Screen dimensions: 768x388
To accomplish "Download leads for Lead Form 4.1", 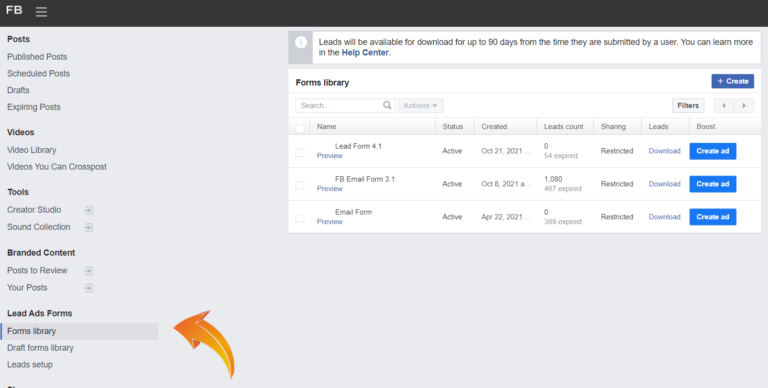I will coord(664,151).
